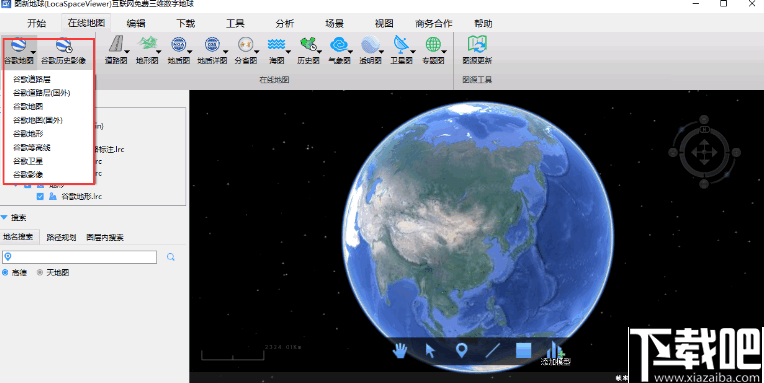Switch to the 编辑 ribbon tab
This screenshot has width=764, height=383.
coord(135,23)
